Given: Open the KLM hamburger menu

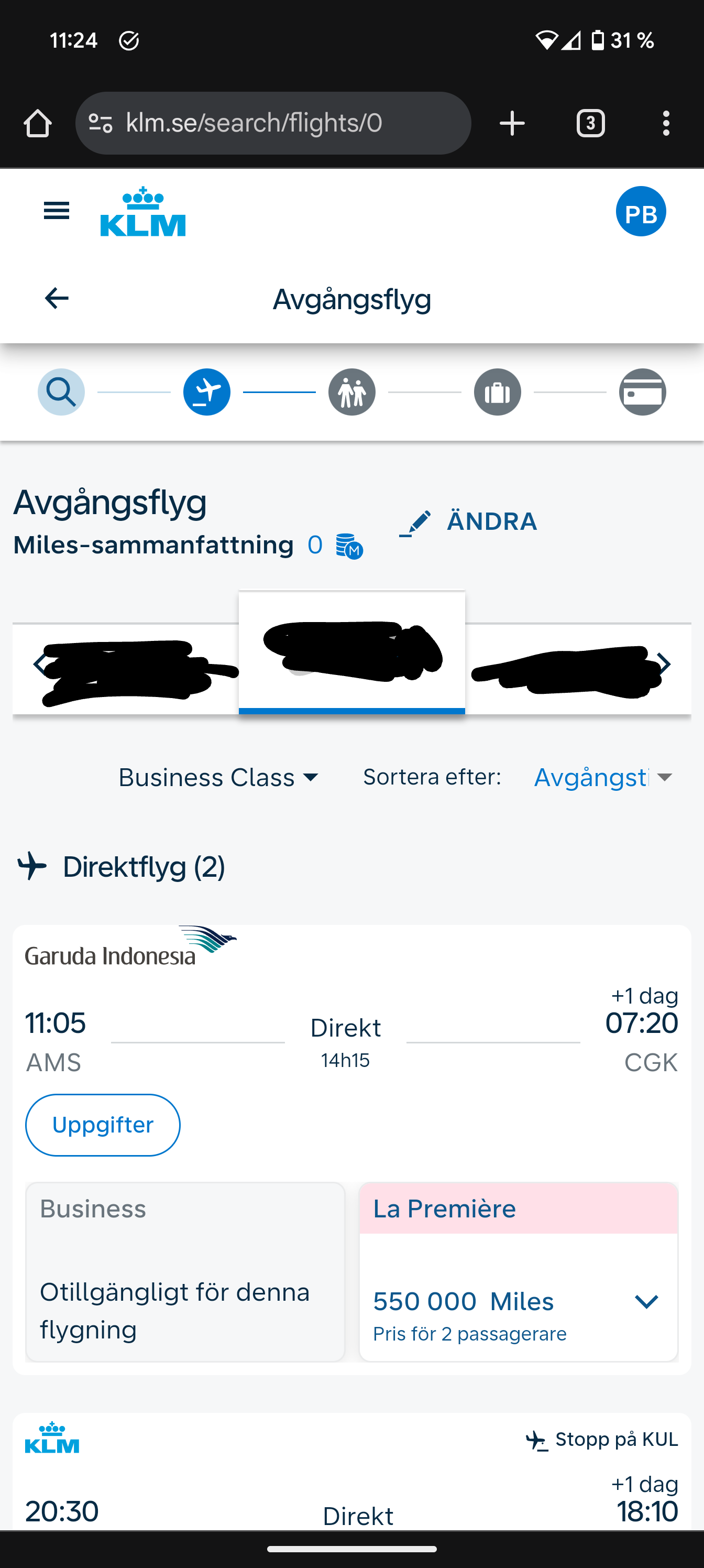Looking at the screenshot, I should [57, 211].
